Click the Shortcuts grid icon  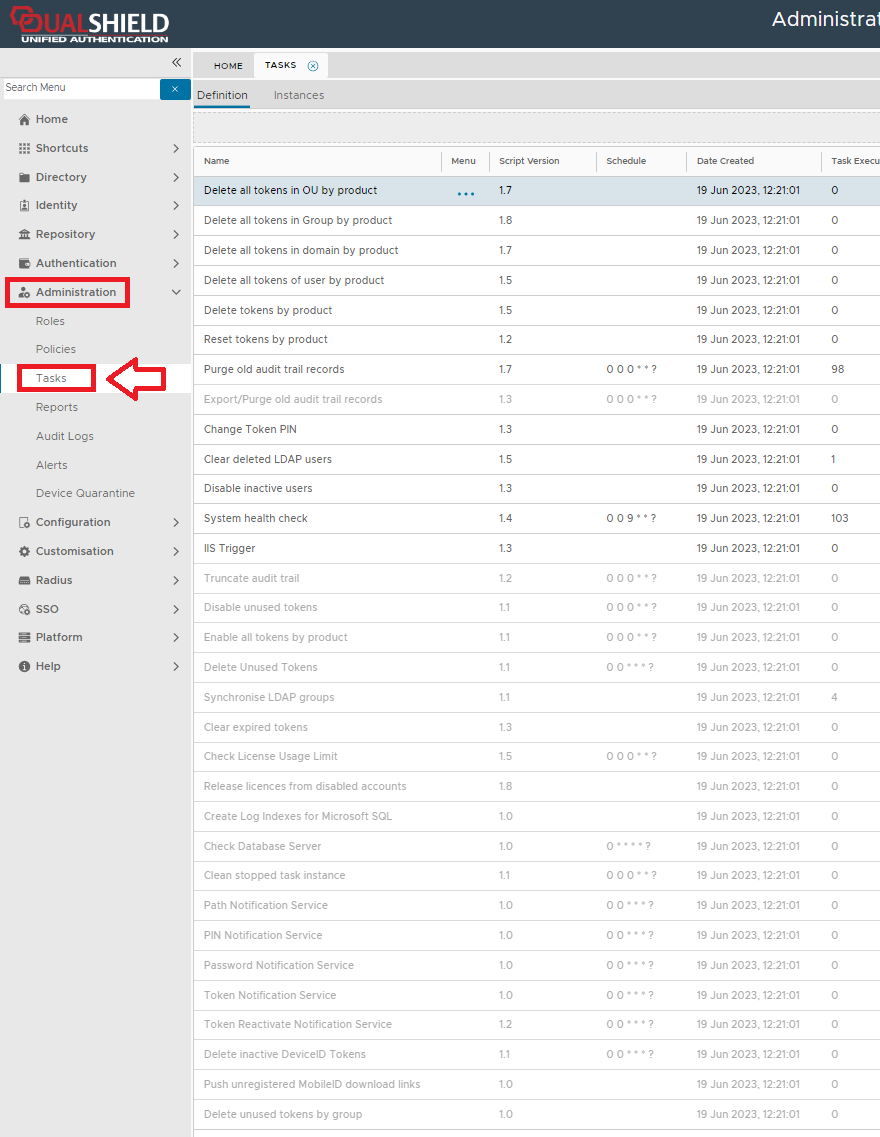(x=25, y=149)
